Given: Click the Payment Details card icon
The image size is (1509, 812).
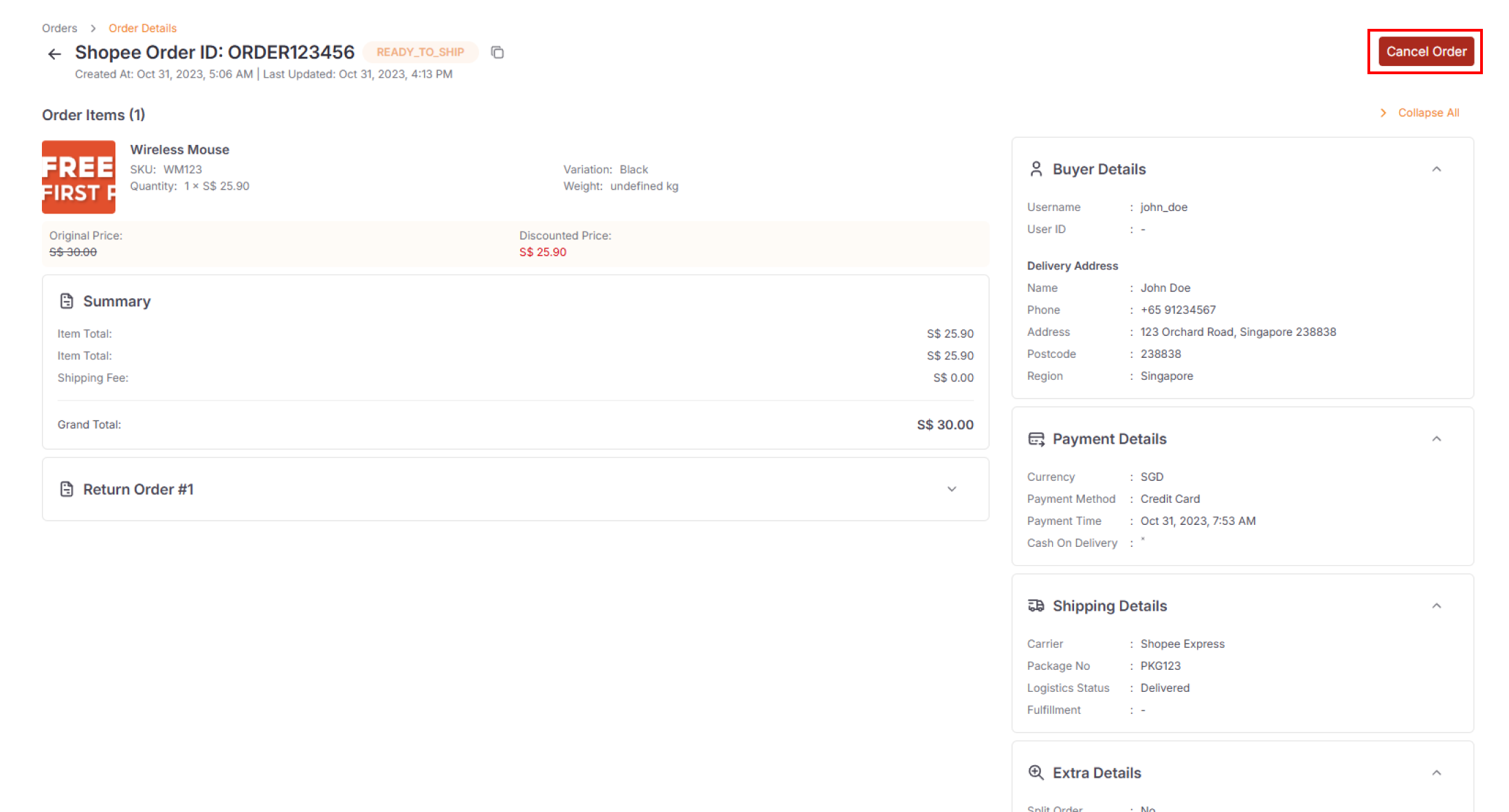Looking at the screenshot, I should pos(1036,438).
